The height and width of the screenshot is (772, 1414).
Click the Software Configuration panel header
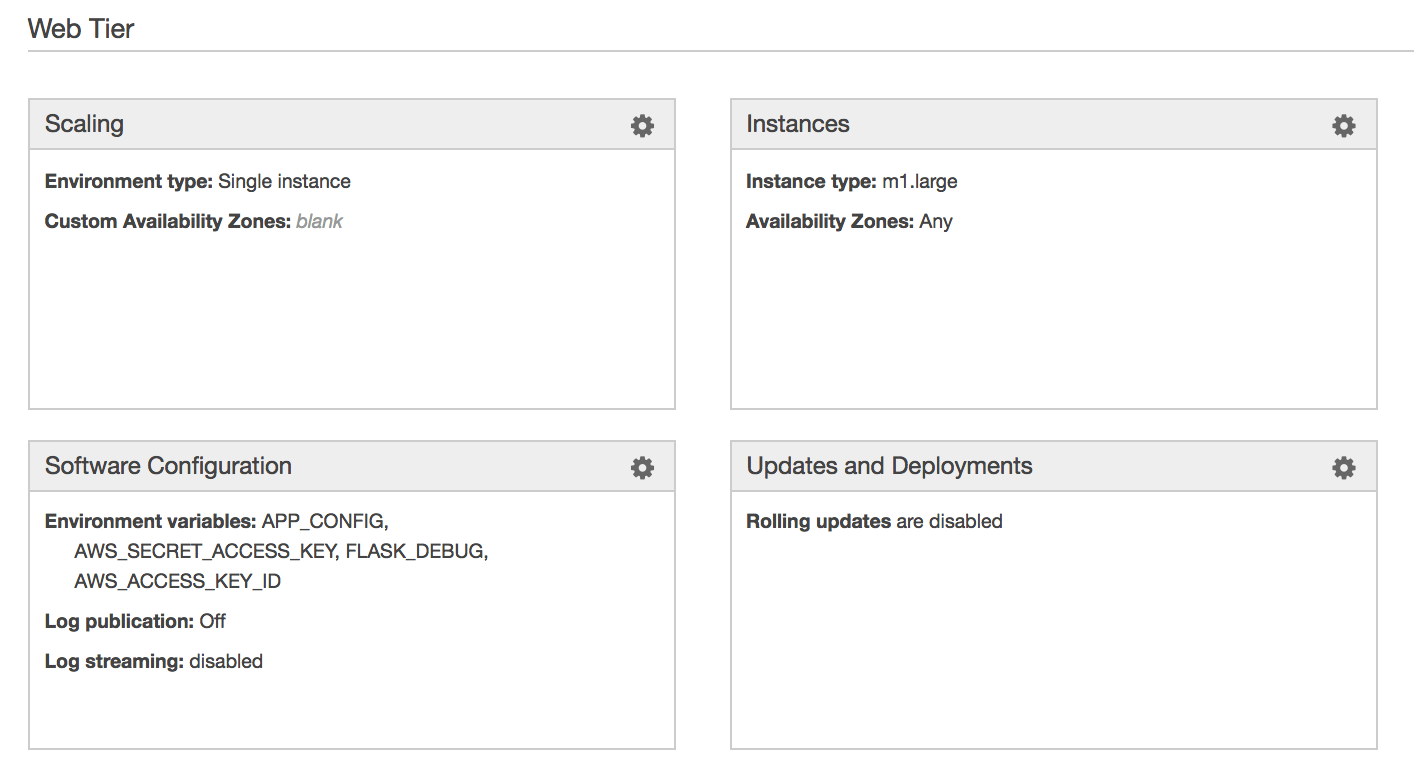(x=168, y=466)
